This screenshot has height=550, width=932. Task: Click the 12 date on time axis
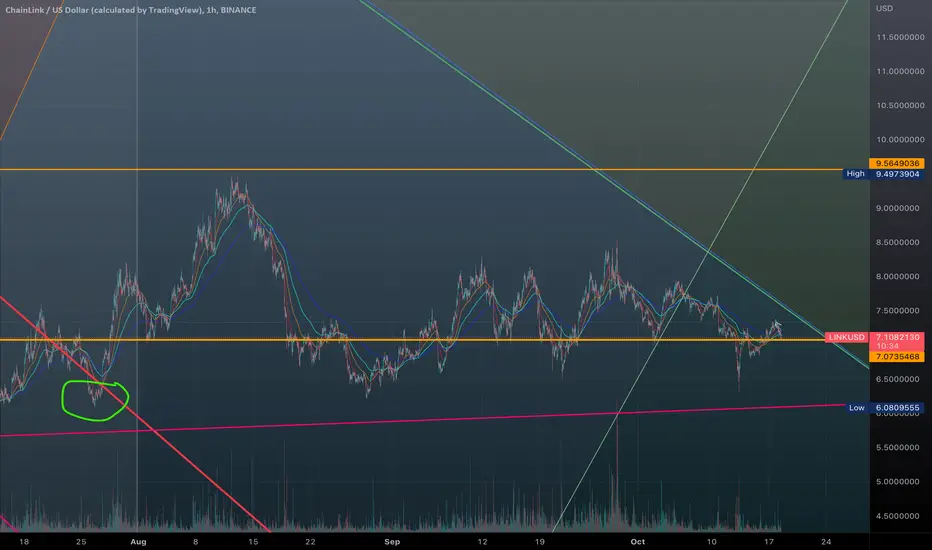[482, 542]
